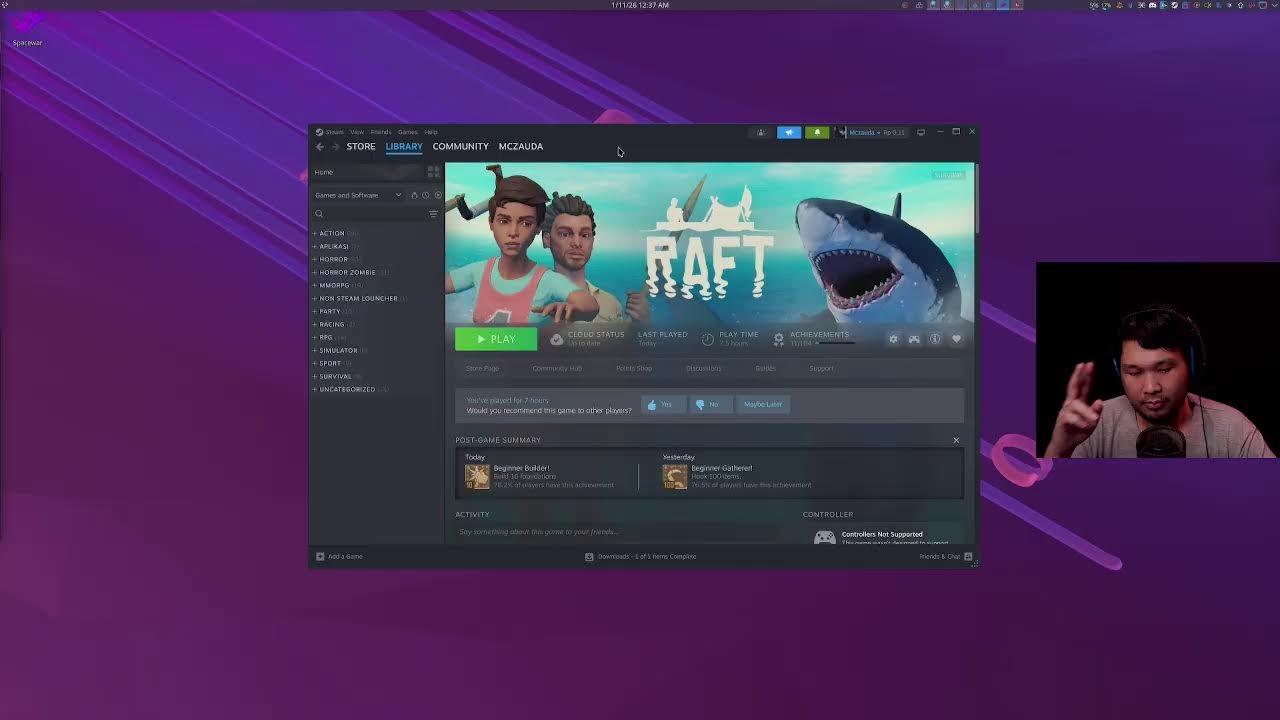1280x720 pixels.
Task: Switch to the Library tab
Action: coord(404,146)
